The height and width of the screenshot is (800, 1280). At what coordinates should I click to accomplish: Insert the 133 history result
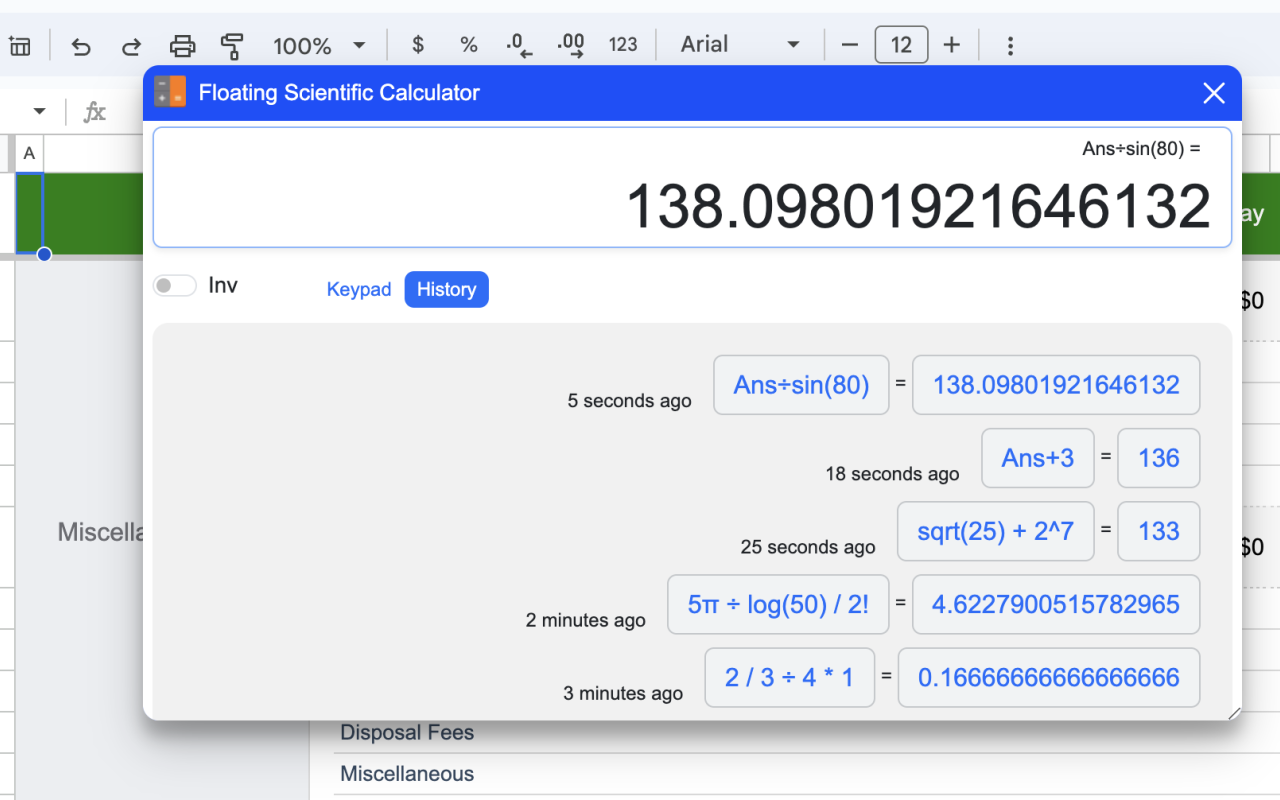[x=1159, y=531]
